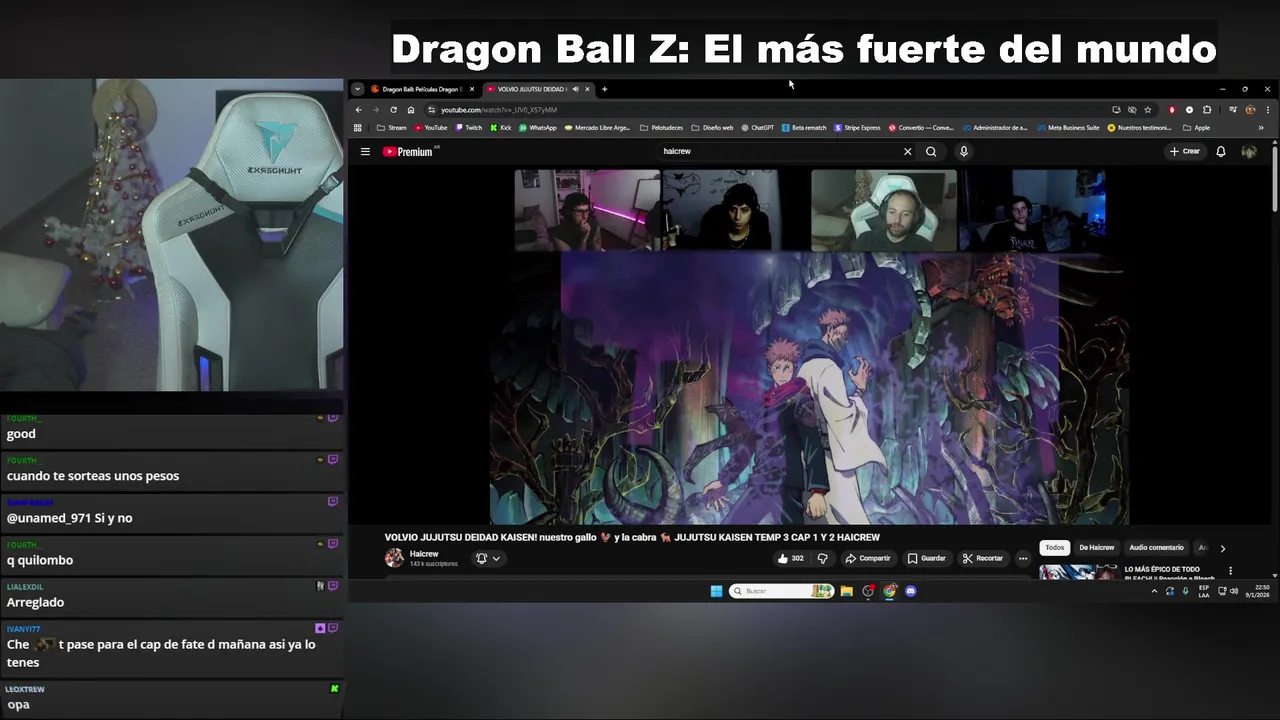Image resolution: width=1280 pixels, height=720 pixels.
Task: Open the YouTube hamburger guide menu
Action: pos(365,152)
